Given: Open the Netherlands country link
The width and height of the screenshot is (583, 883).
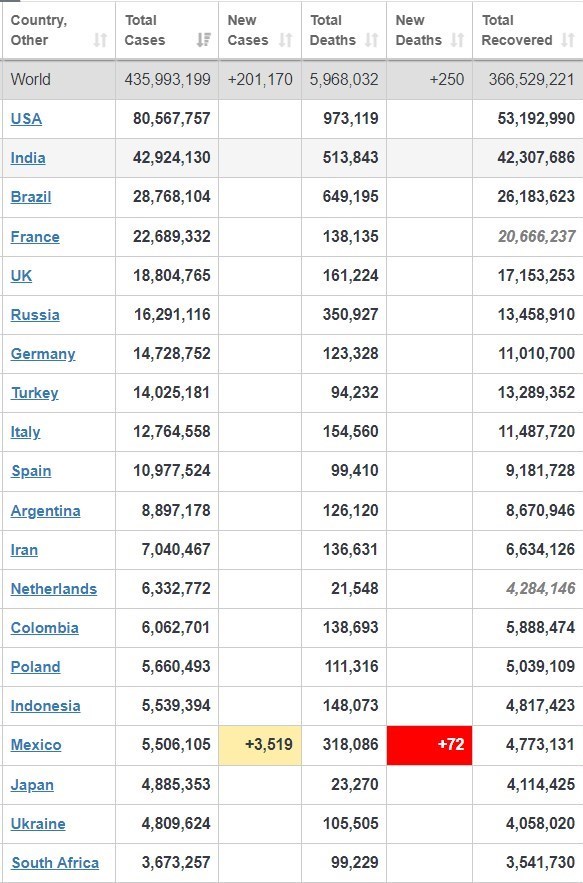Looking at the screenshot, I should tap(54, 588).
